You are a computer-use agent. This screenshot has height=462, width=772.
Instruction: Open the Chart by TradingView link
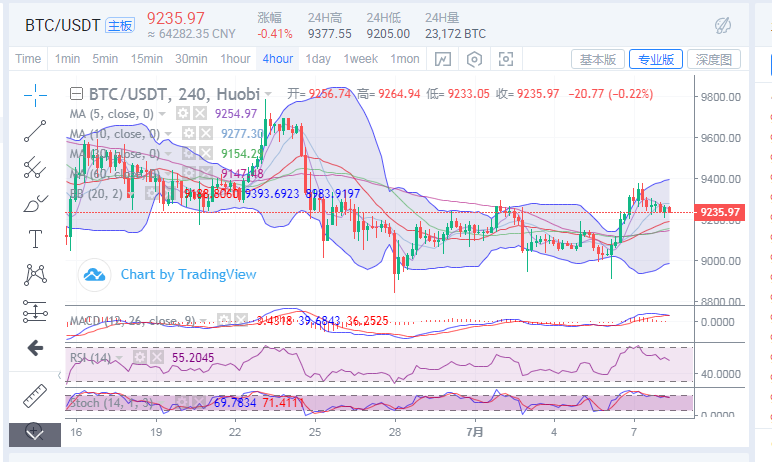tap(189, 274)
